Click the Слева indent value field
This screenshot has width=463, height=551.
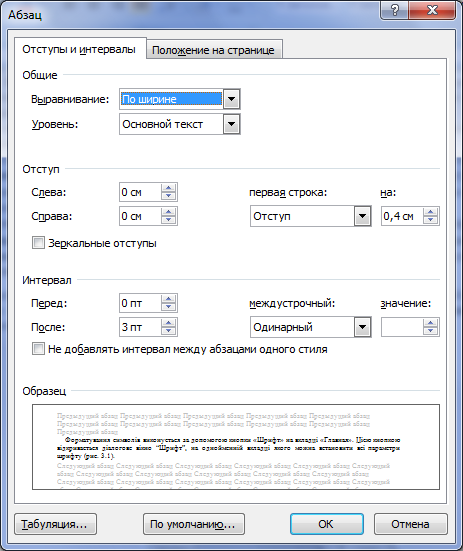140,192
